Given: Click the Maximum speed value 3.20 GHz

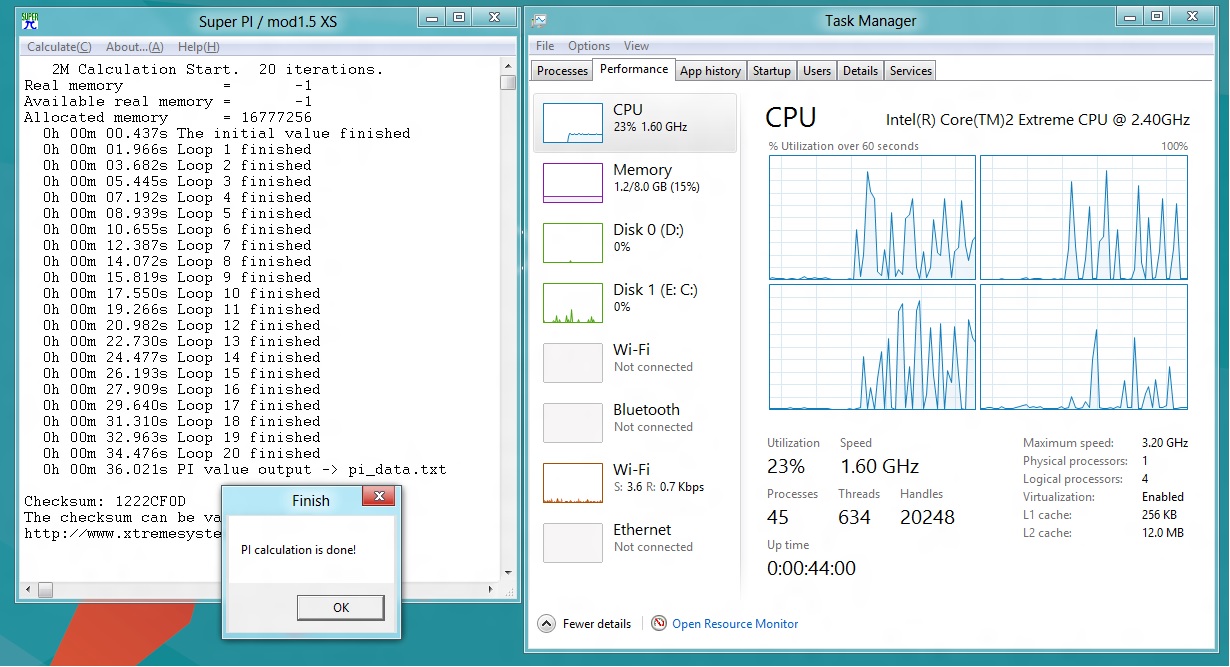Looking at the screenshot, I should tap(1165, 443).
